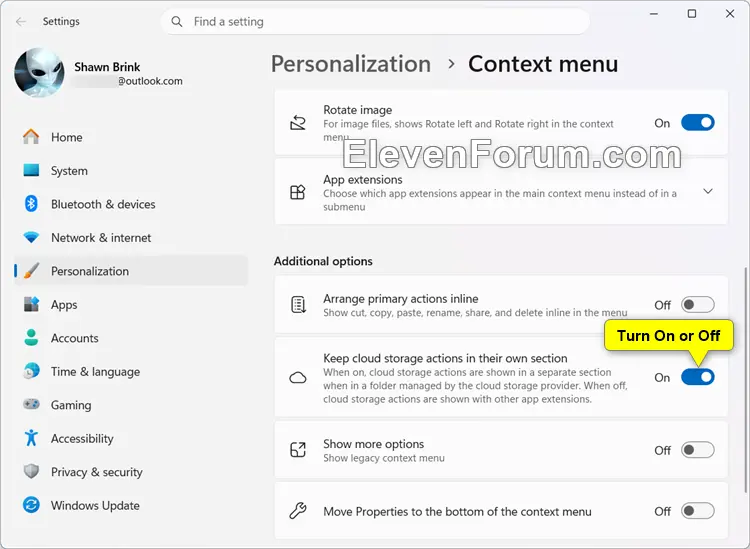750x549 pixels.
Task: Click the Privacy shield icon
Action: [31, 472]
